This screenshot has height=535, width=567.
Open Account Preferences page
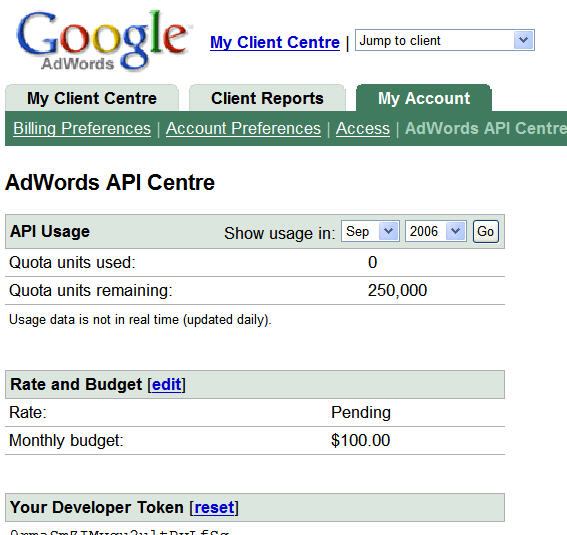coord(243,128)
